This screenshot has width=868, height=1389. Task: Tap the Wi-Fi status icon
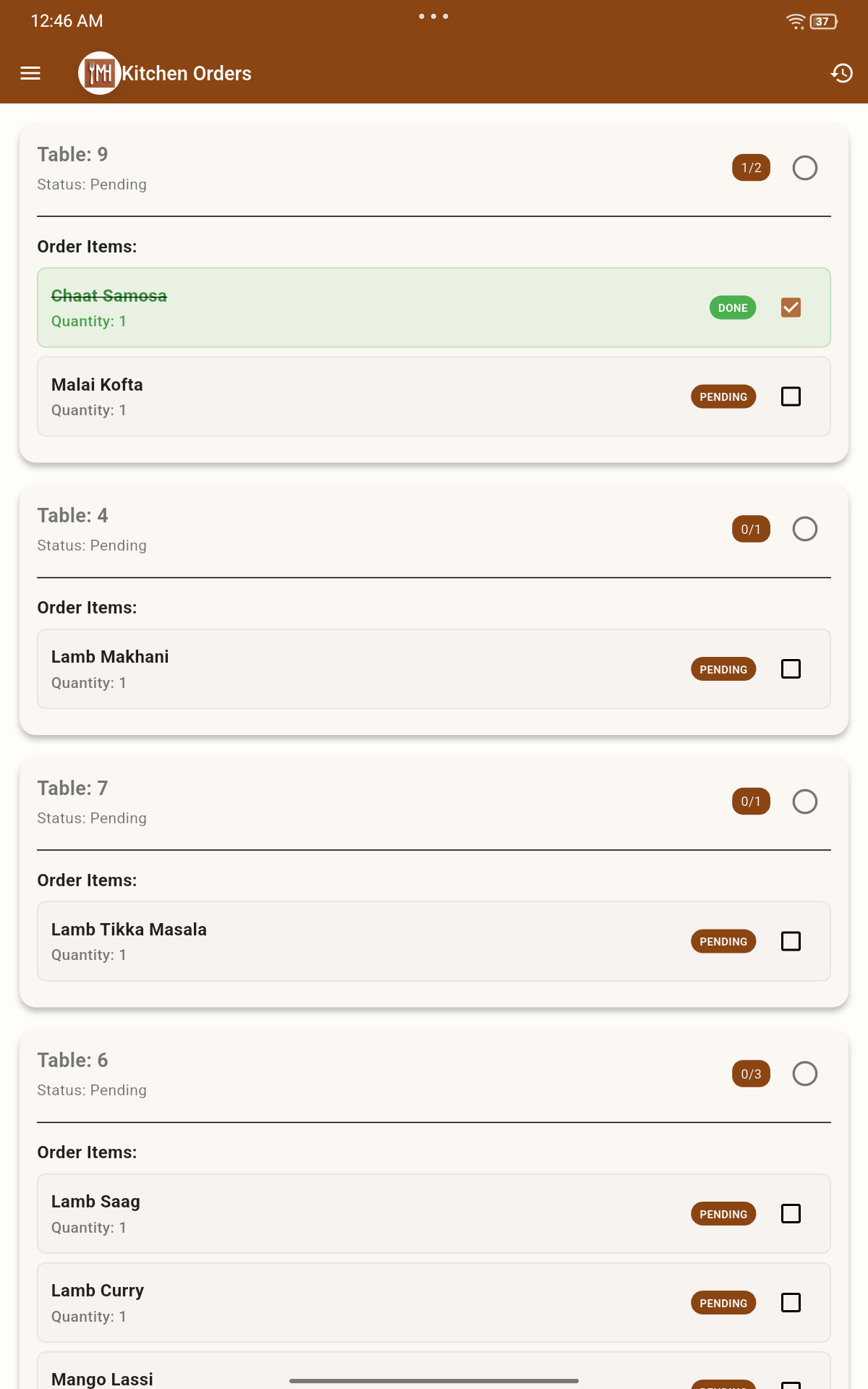(x=796, y=22)
